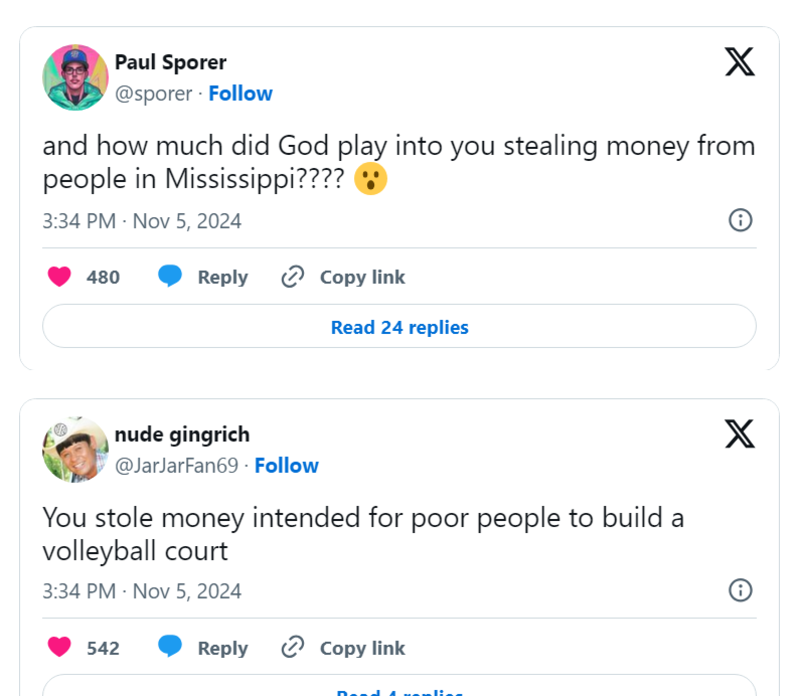Open the partially visible Read replies button
This screenshot has height=696, width=800.
[x=399, y=686]
